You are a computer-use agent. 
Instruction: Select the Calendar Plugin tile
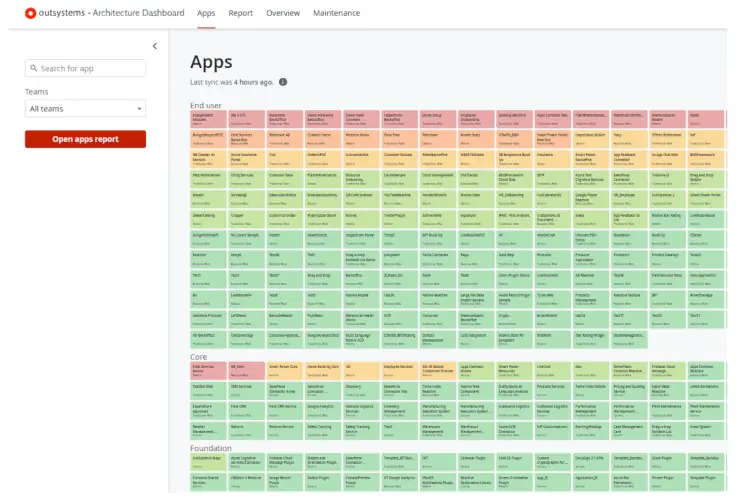(476, 462)
